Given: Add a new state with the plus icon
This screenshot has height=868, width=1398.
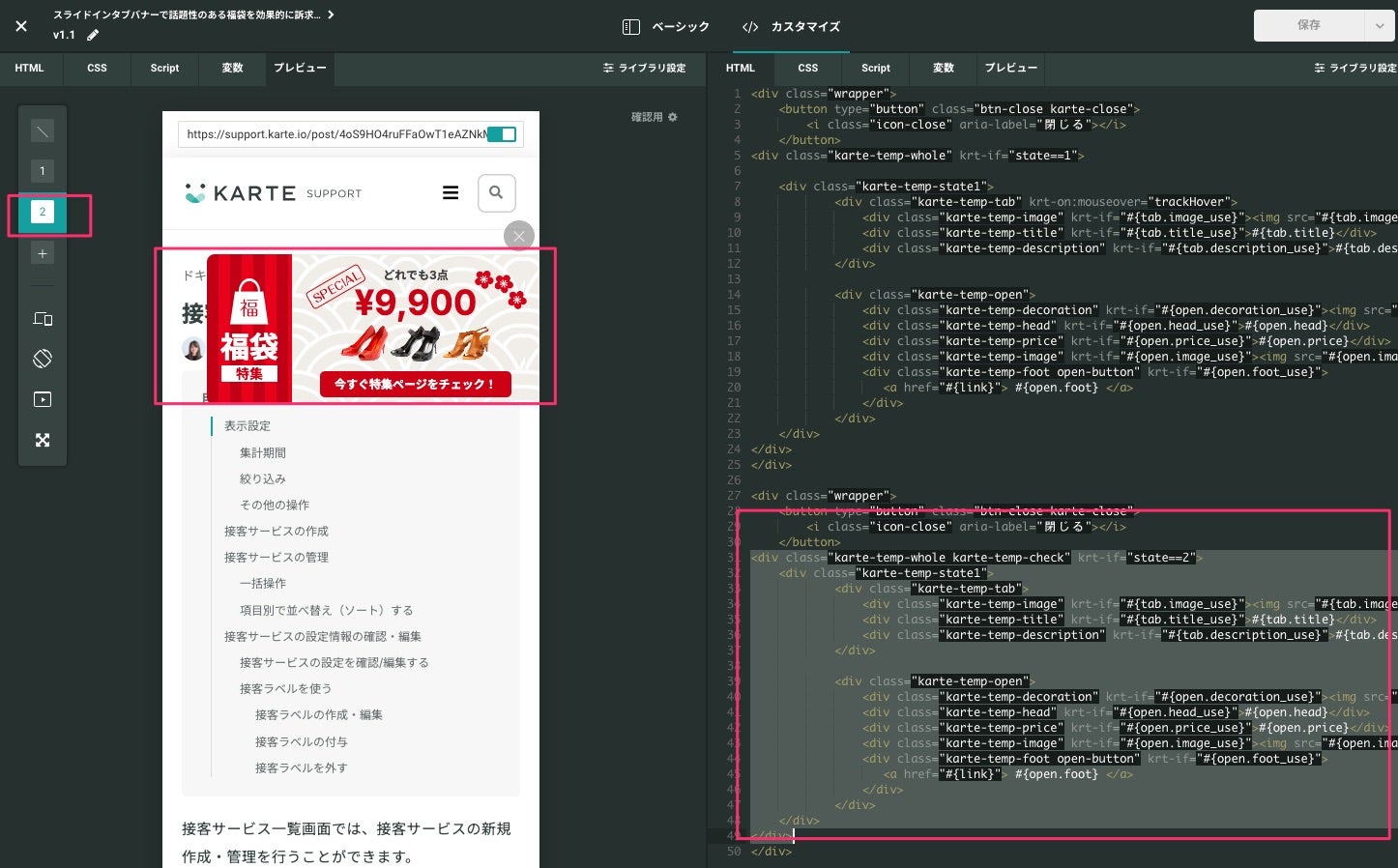Looking at the screenshot, I should (x=43, y=253).
